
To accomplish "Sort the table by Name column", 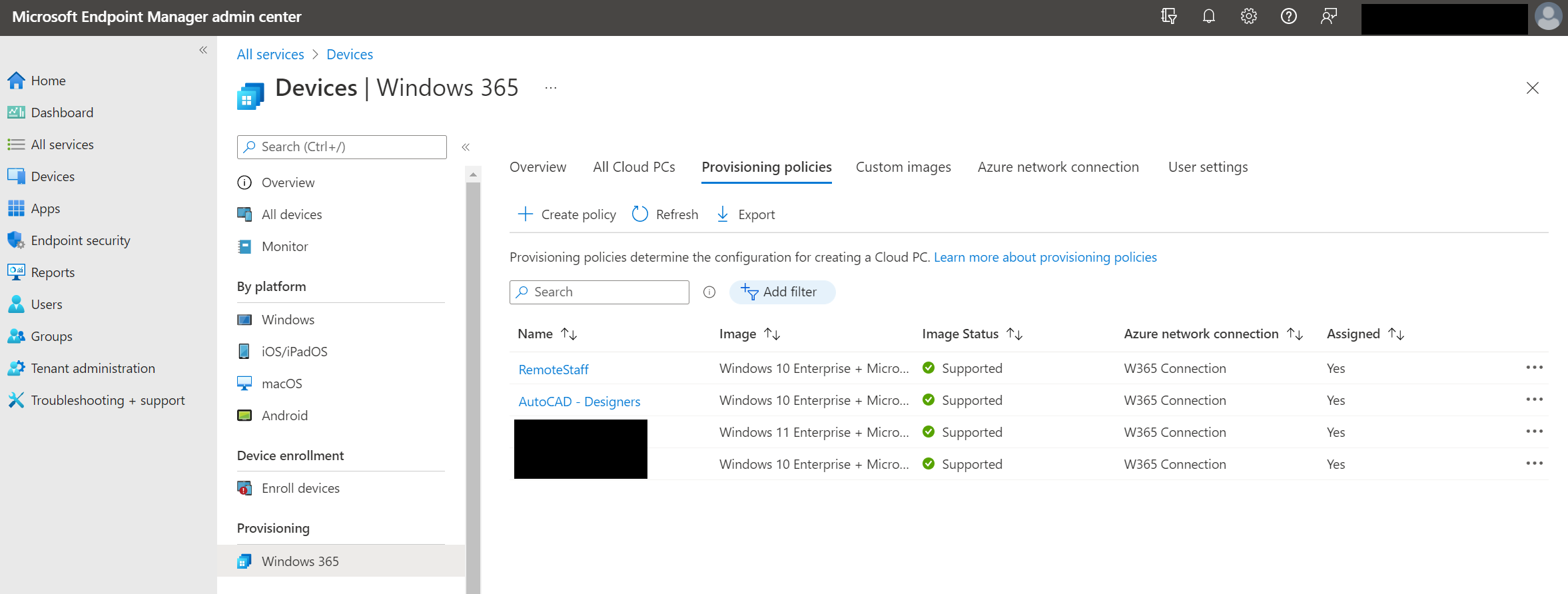I will pyautogui.click(x=548, y=334).
